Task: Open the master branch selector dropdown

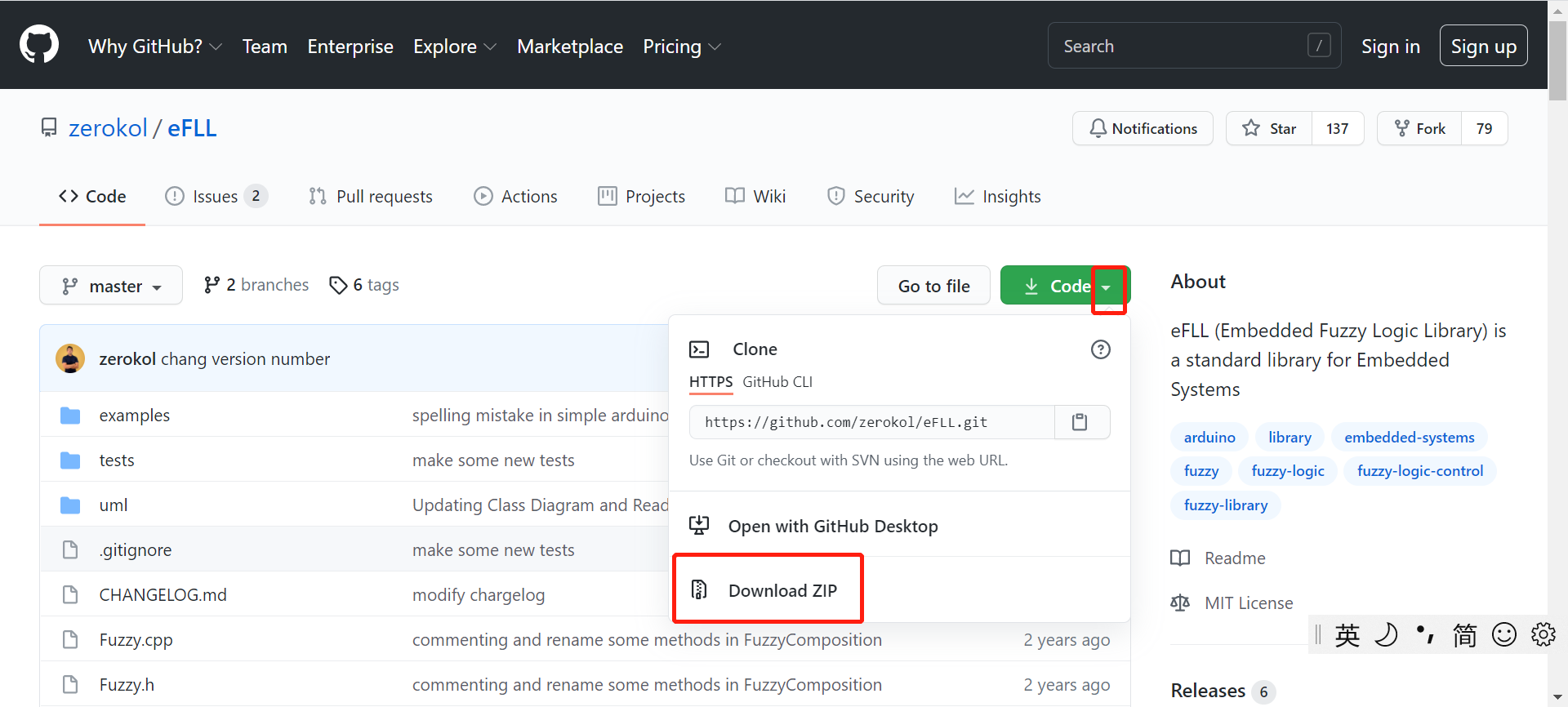Action: tap(111, 286)
